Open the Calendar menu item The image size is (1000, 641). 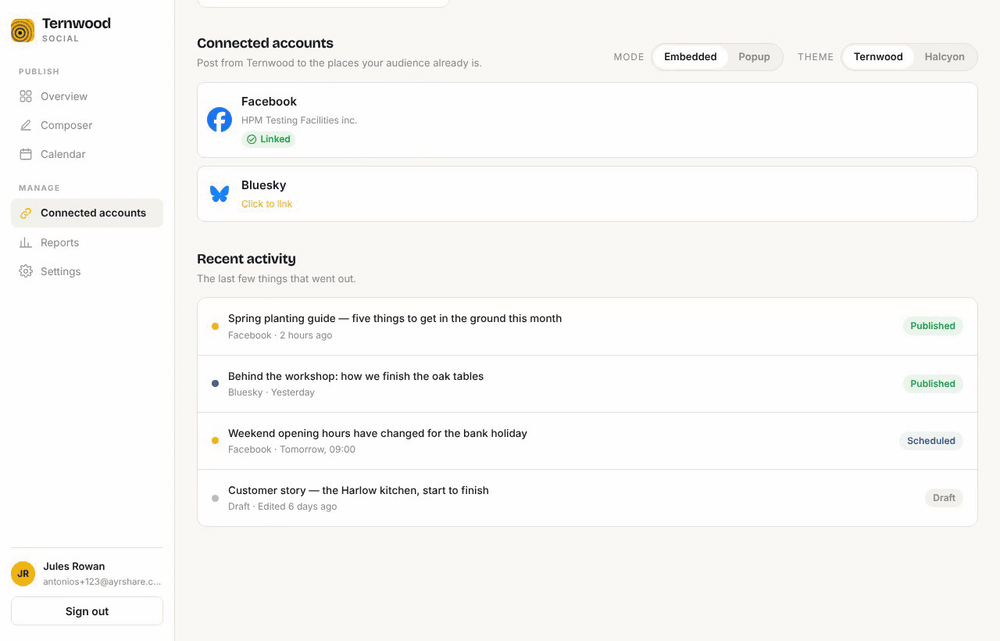87,154
